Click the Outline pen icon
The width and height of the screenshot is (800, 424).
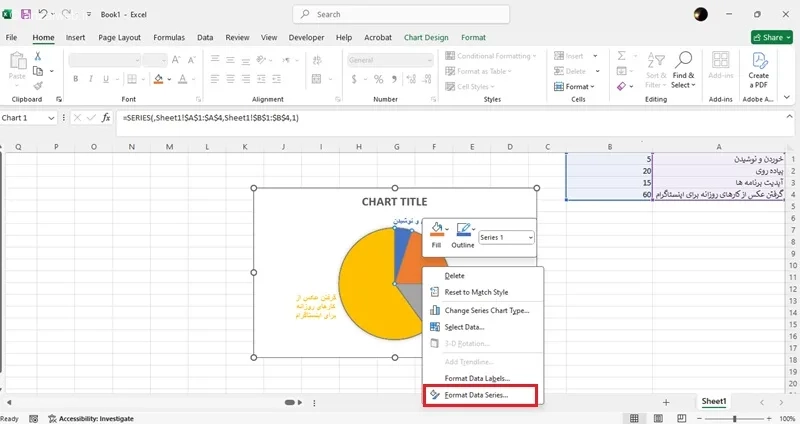[x=461, y=230]
